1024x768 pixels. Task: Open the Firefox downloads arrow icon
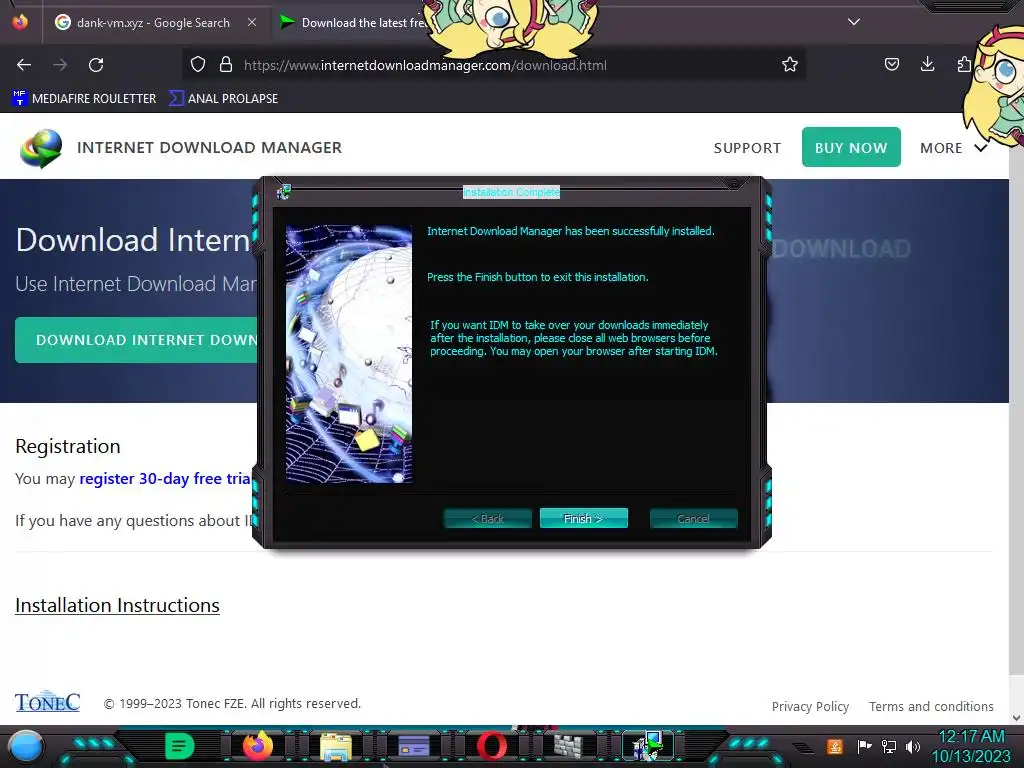pyautogui.click(x=927, y=65)
